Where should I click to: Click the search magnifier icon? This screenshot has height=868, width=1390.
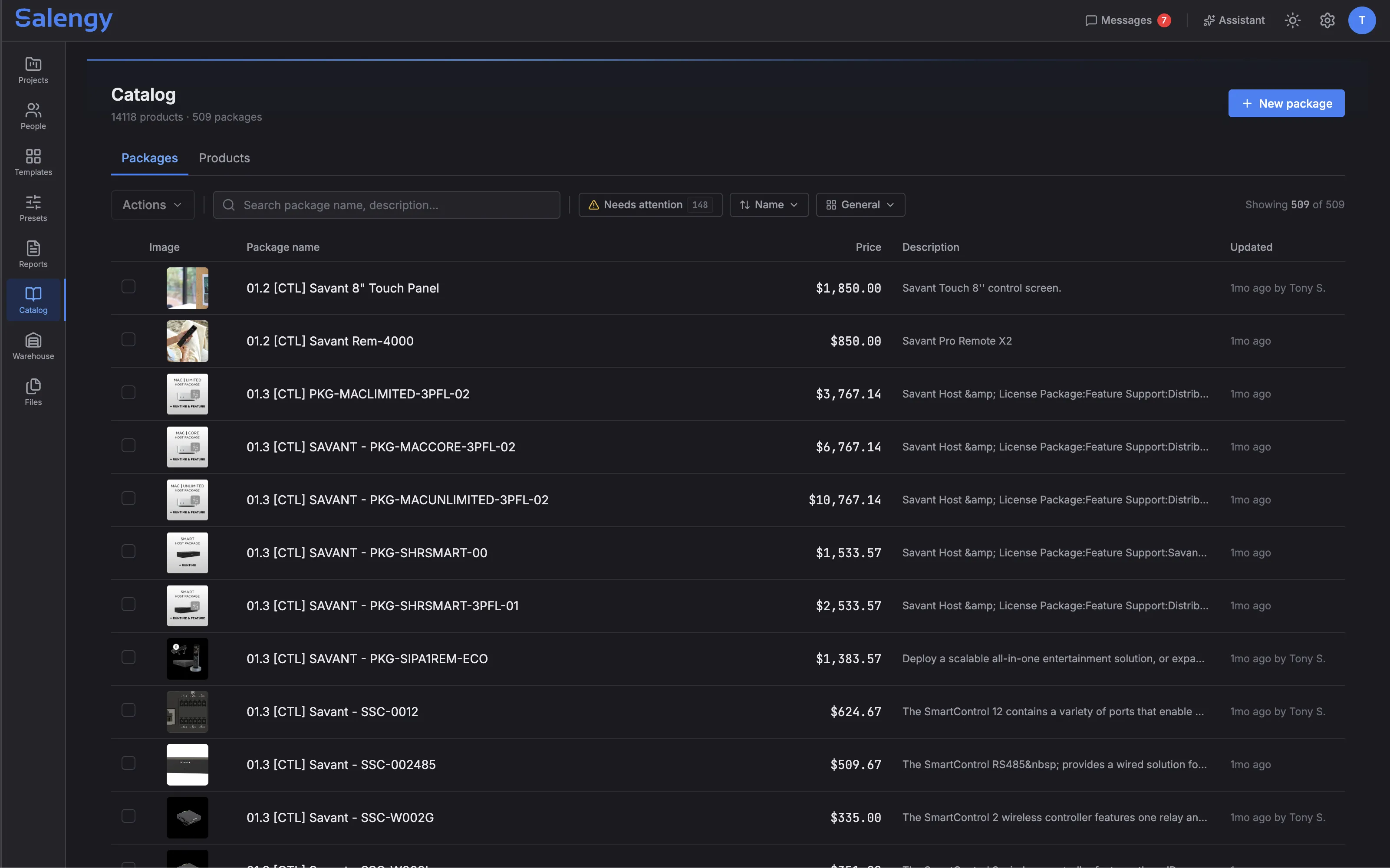point(228,205)
